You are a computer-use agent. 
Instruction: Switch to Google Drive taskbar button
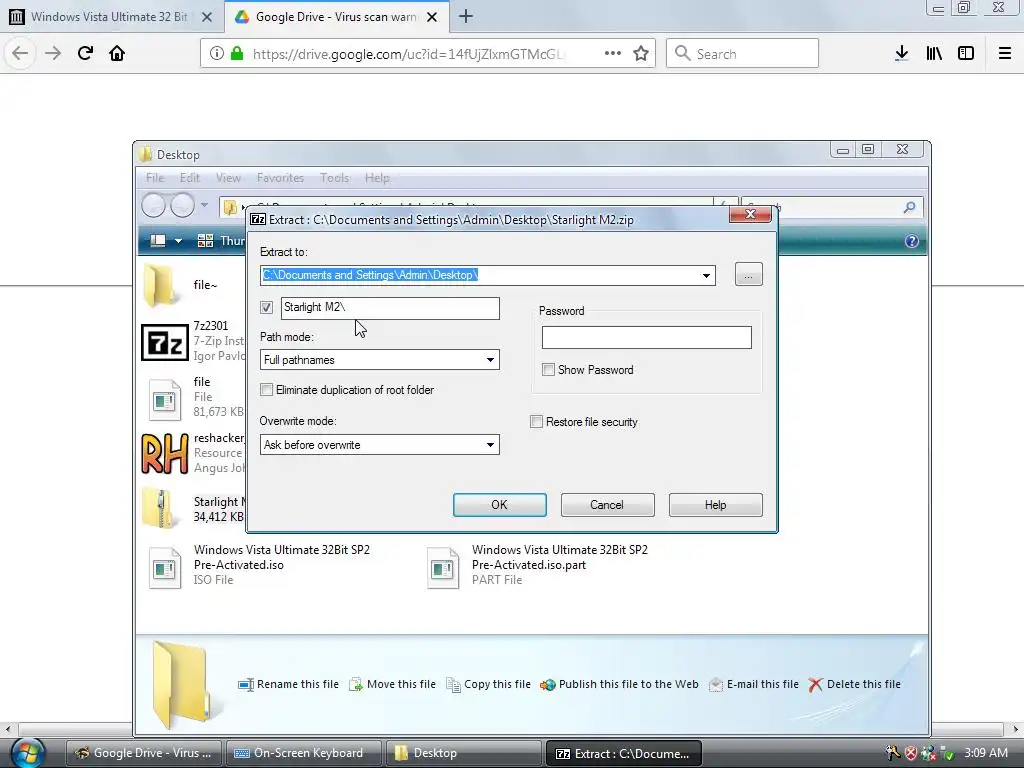(144, 753)
